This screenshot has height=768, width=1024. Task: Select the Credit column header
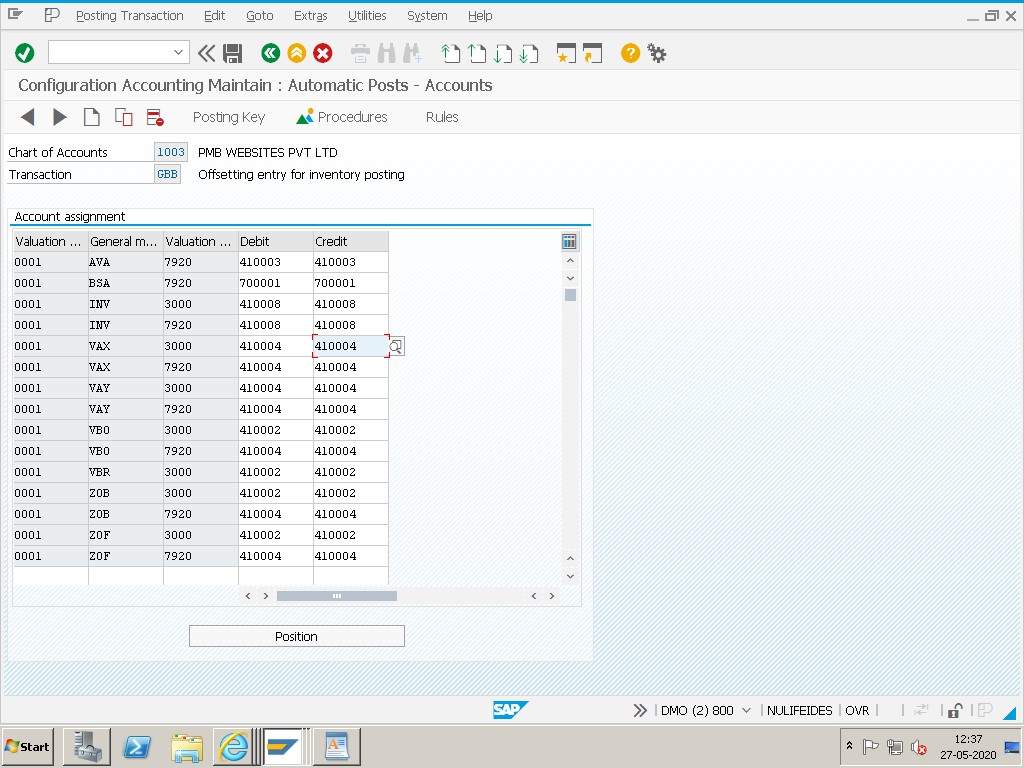coord(351,242)
